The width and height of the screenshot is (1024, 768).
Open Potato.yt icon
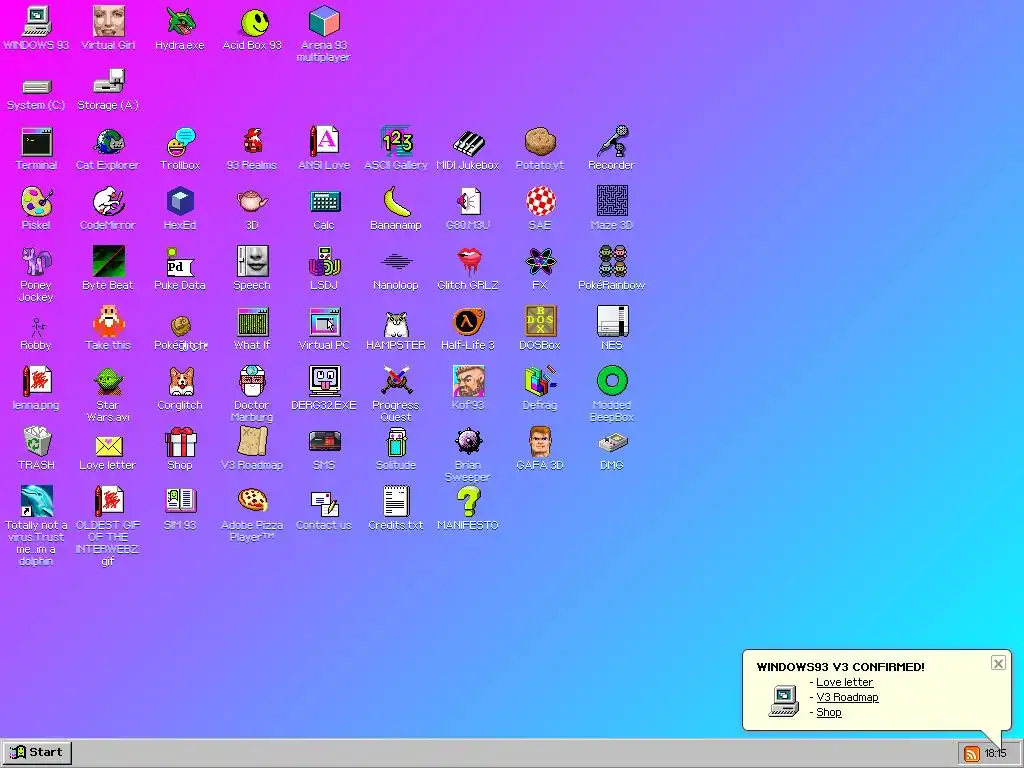tap(540, 141)
